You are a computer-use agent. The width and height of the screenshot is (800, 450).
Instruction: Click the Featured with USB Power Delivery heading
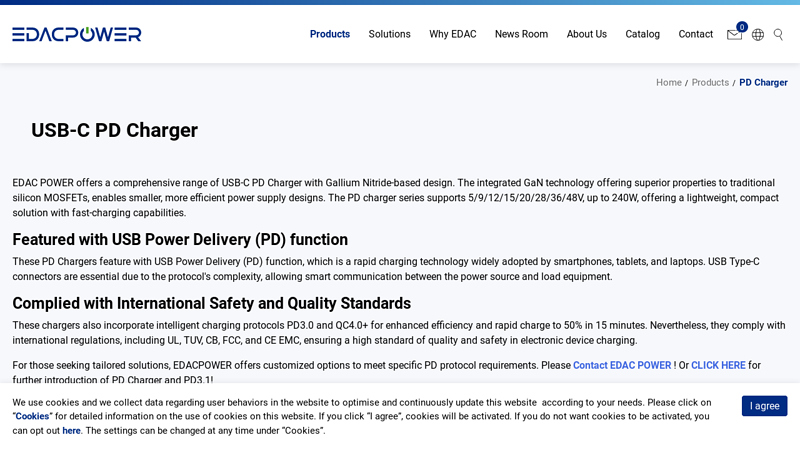[x=180, y=239]
